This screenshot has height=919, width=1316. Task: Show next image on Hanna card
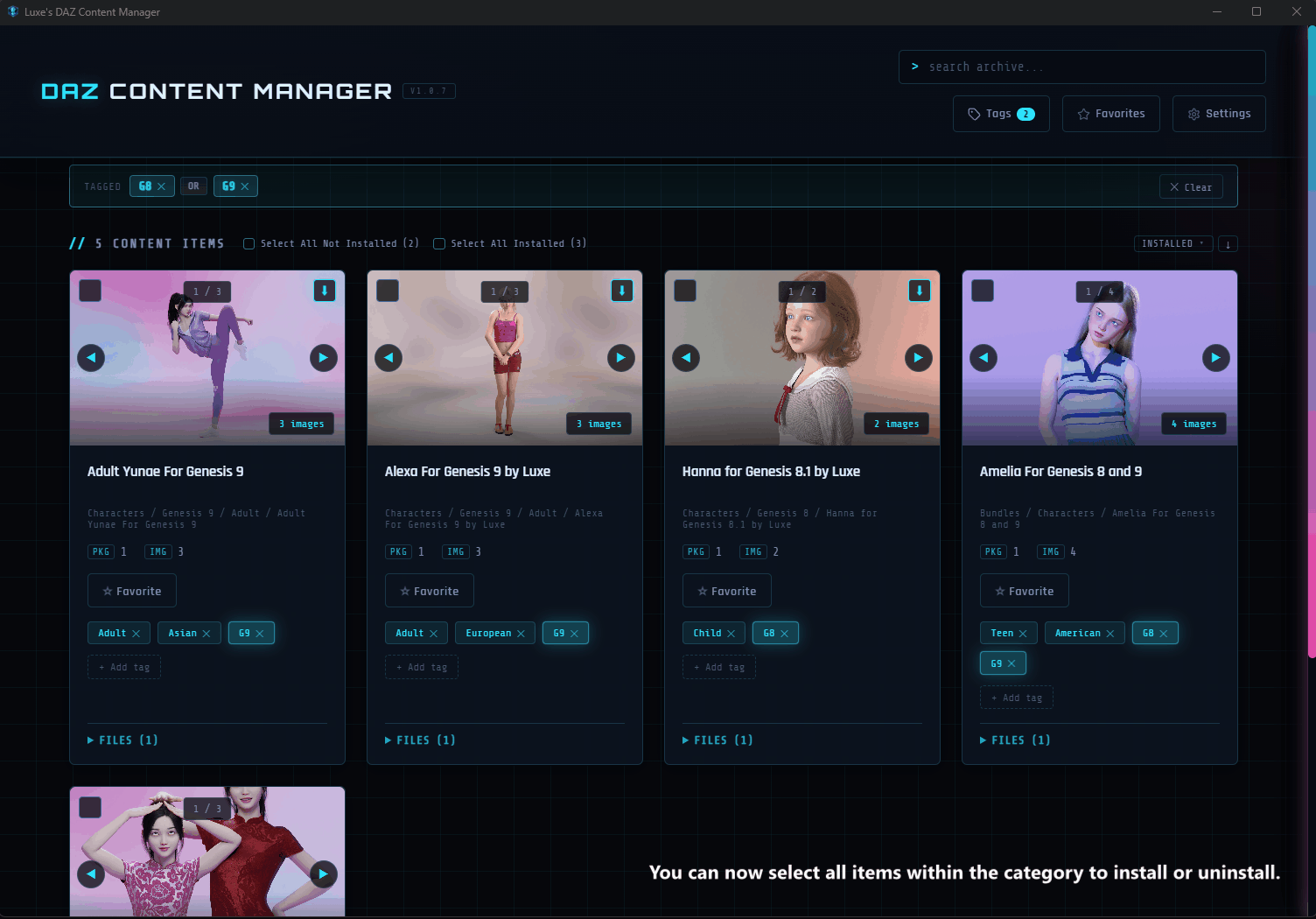[919, 358]
